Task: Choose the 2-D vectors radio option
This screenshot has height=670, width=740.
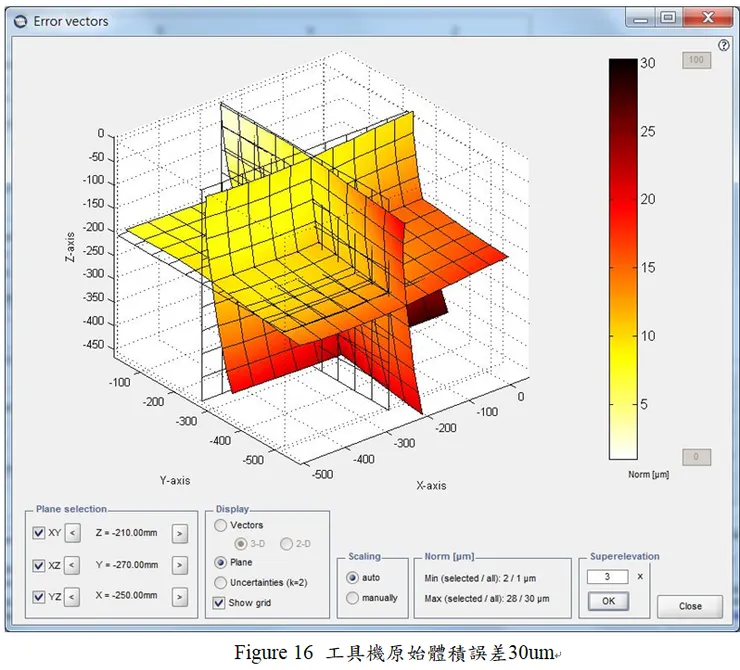Action: coord(286,544)
